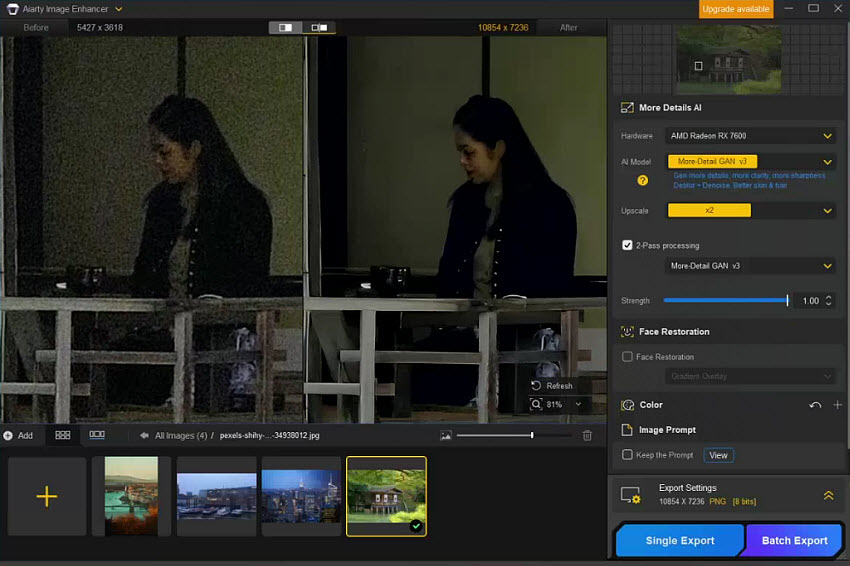Click the output size text 10854 x 7236
The height and width of the screenshot is (566, 850).
click(503, 28)
